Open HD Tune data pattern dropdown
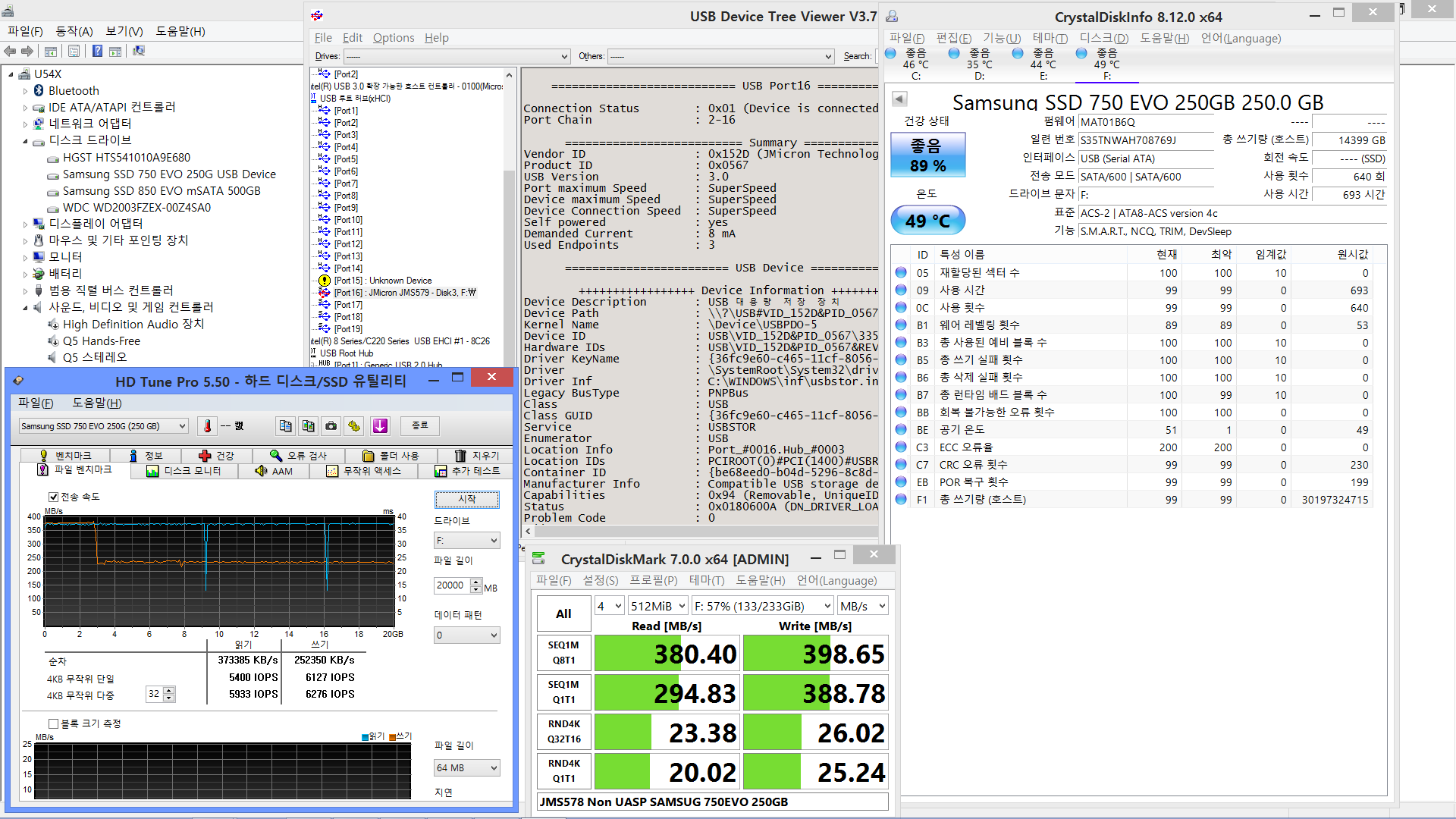 click(x=467, y=635)
